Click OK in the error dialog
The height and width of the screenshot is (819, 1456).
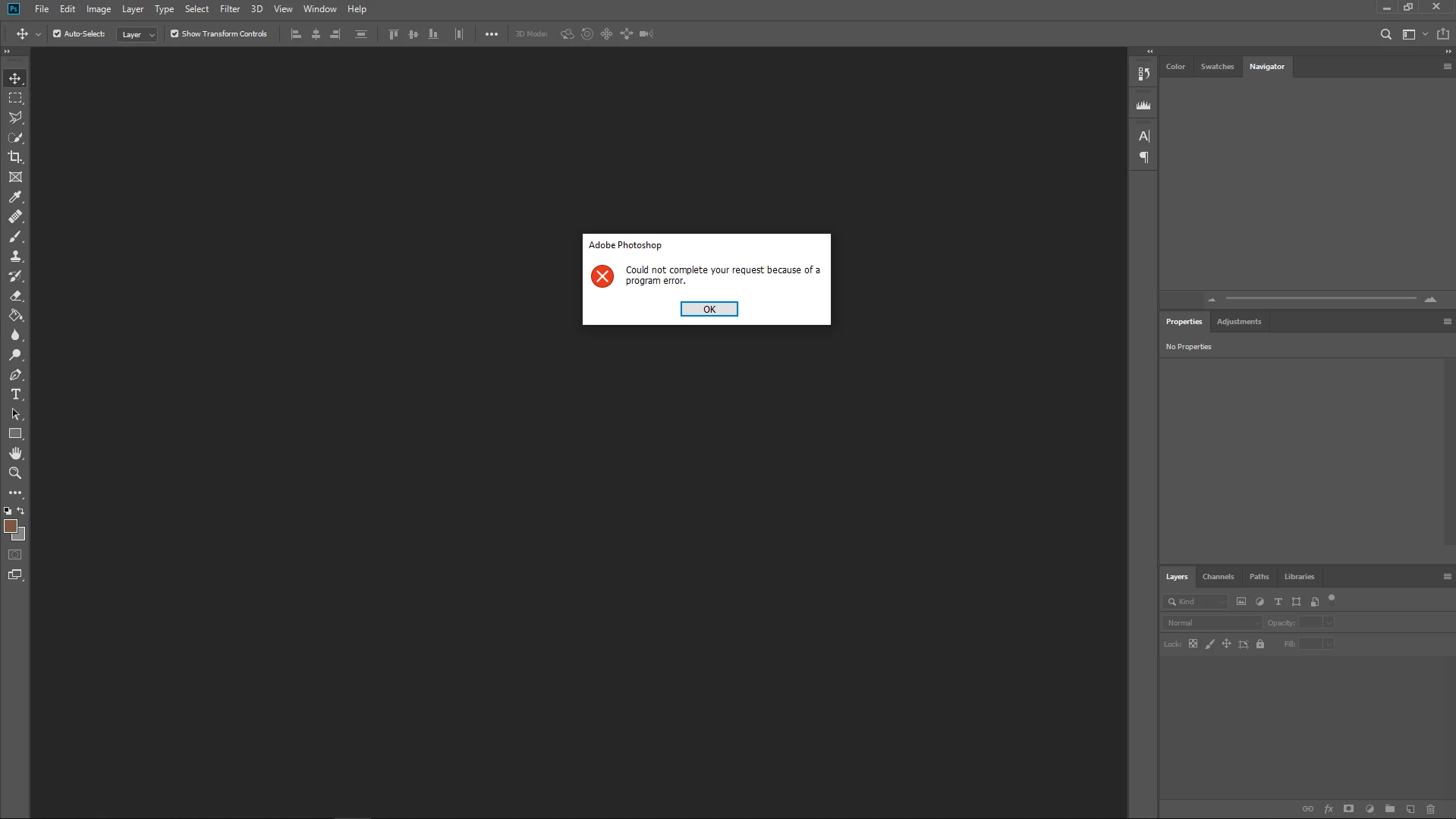[709, 309]
